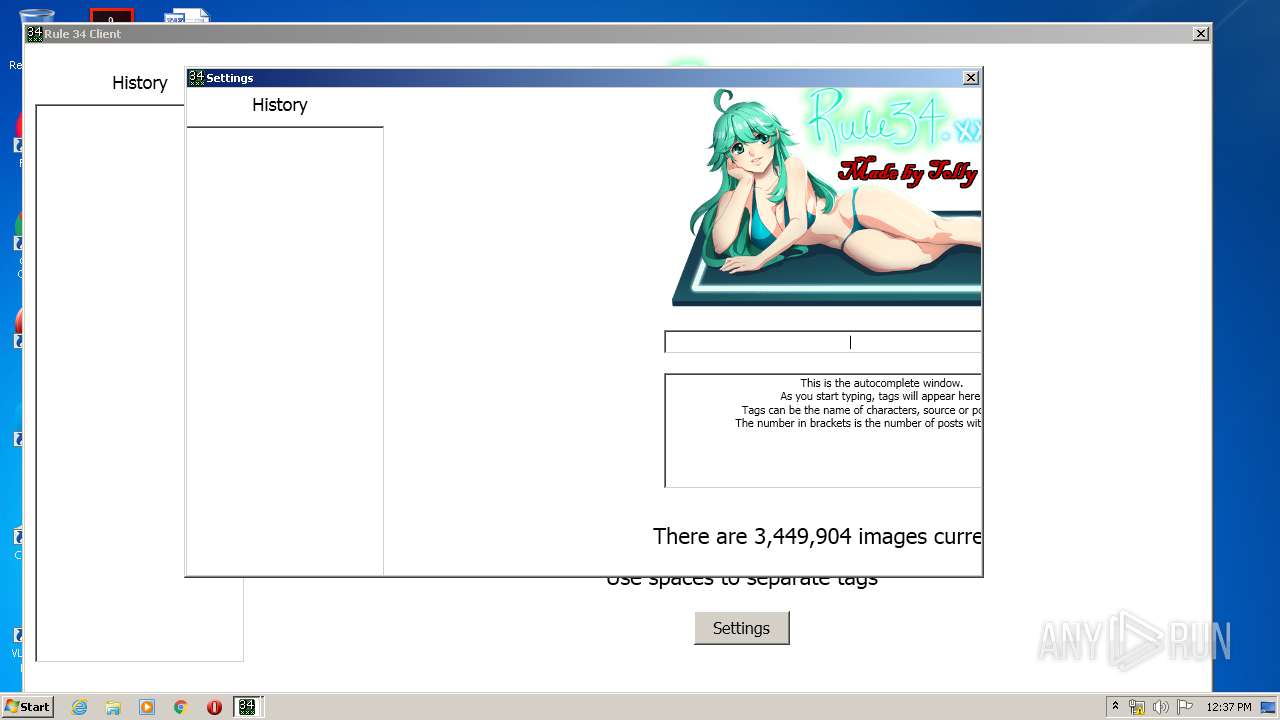Click the Rule34 banner image
This screenshot has height=720, width=1280.
click(x=825, y=197)
